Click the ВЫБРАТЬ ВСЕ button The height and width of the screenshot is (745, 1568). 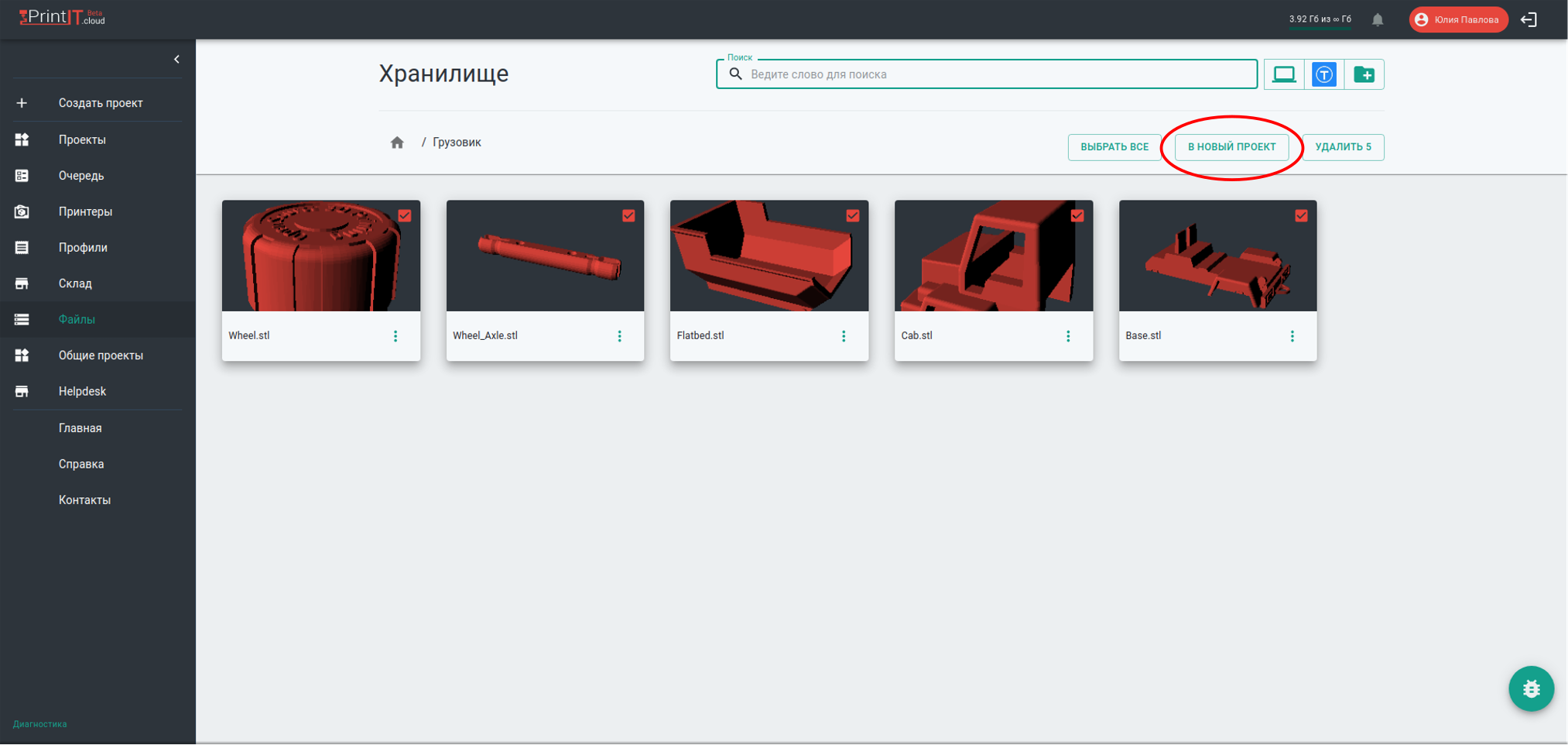(1114, 147)
